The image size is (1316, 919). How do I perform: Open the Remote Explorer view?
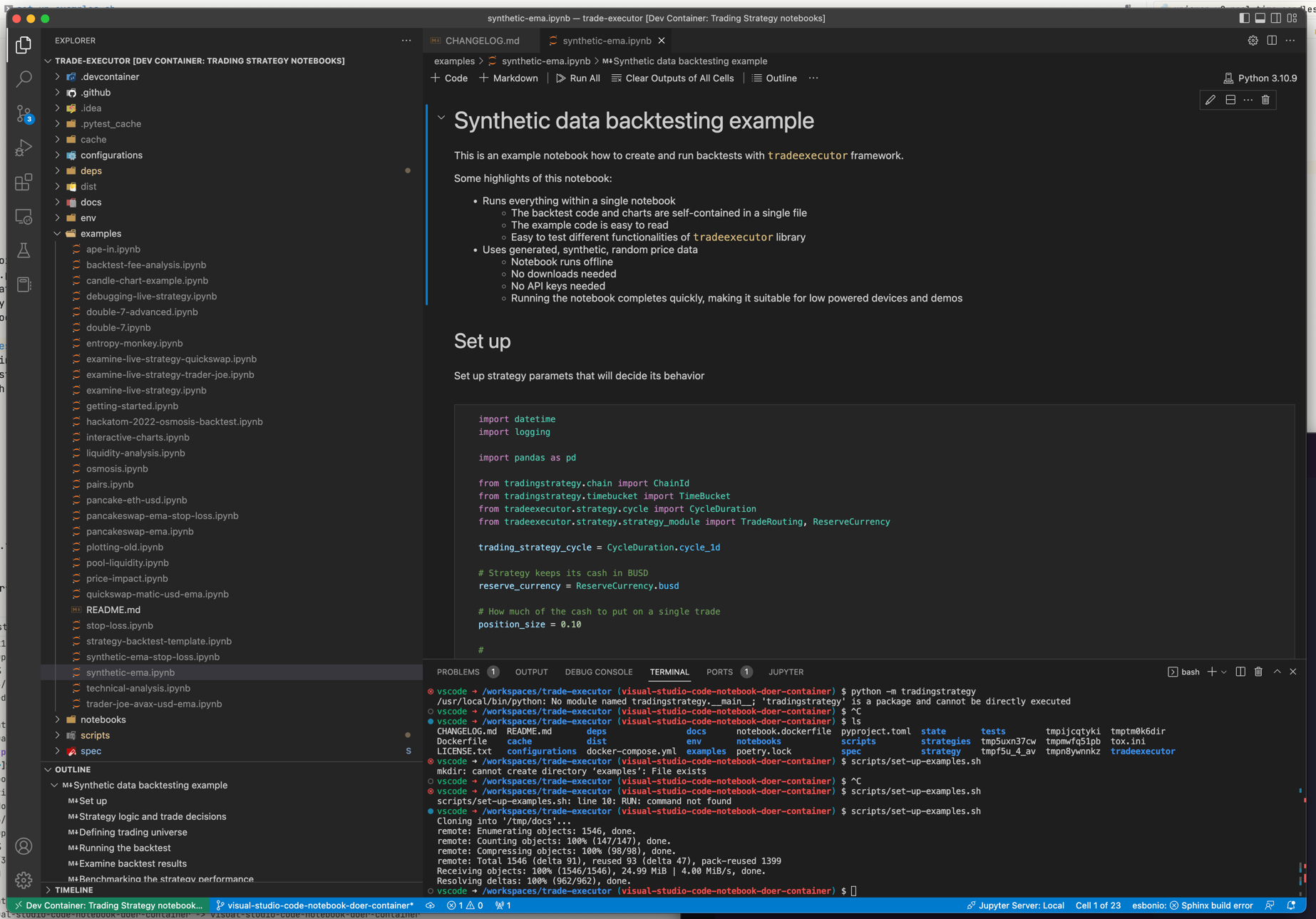point(24,217)
